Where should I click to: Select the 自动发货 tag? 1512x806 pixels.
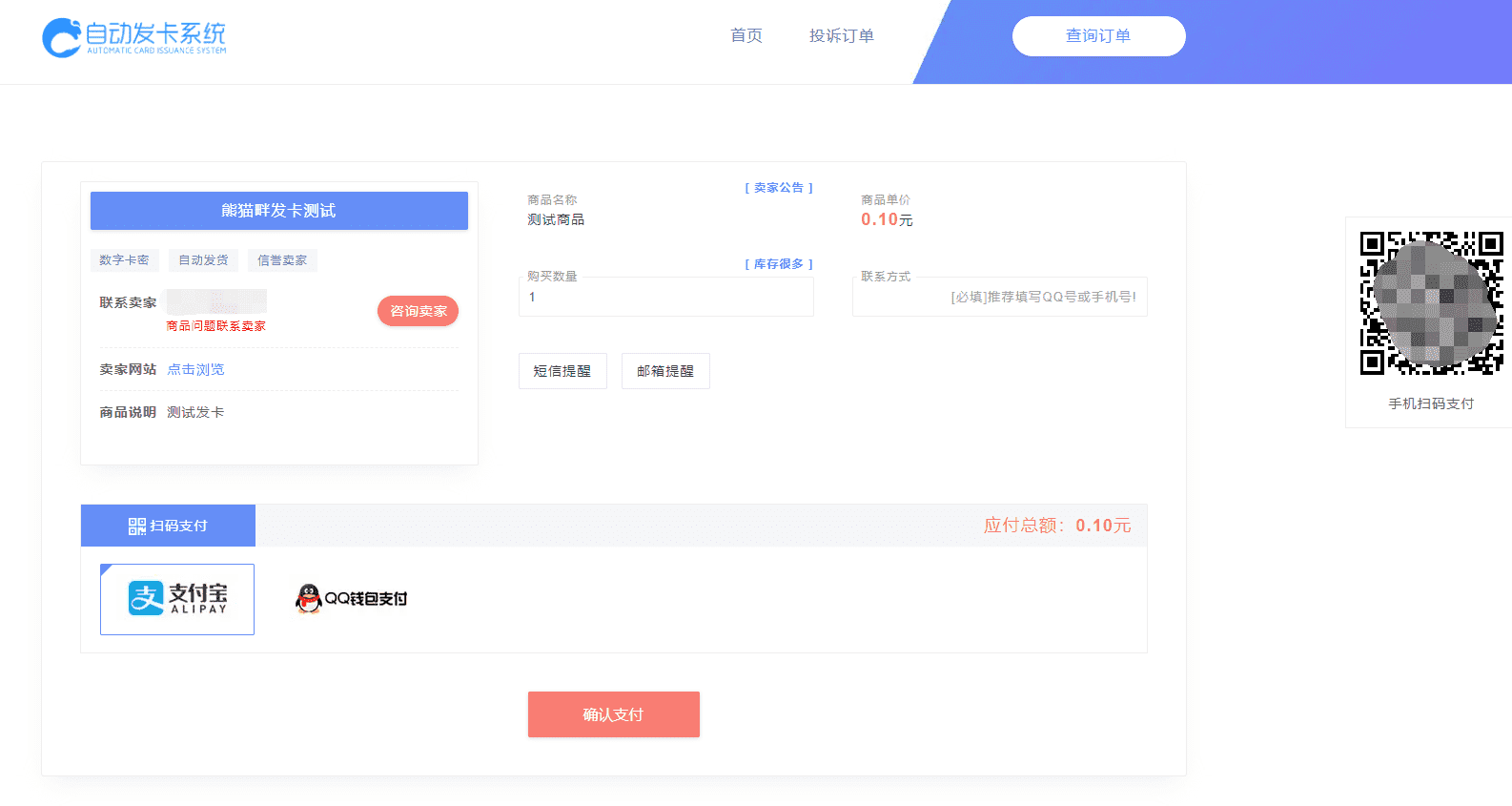203,260
